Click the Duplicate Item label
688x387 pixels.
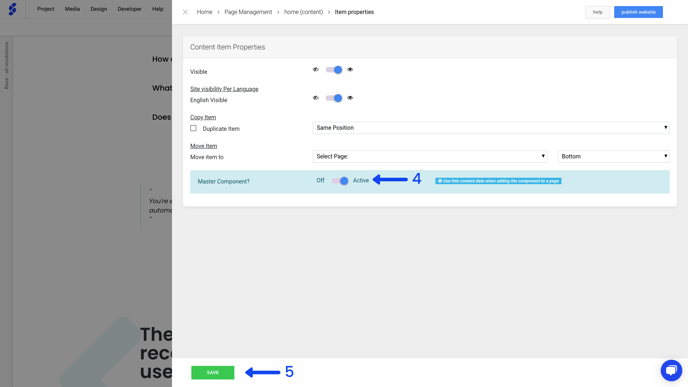(x=221, y=129)
